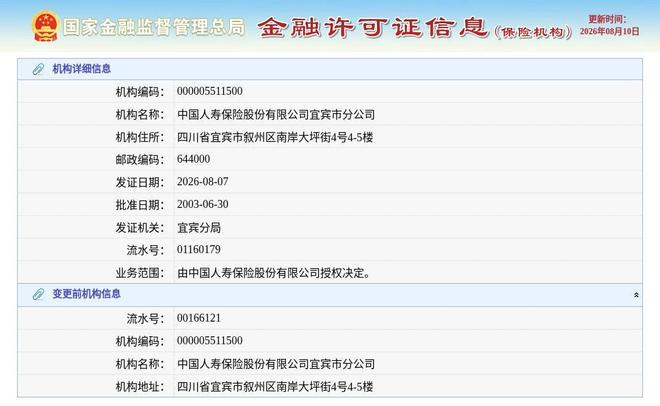Select issuing authority 宜宾分局
This screenshot has width=660, height=406.
pos(199,228)
